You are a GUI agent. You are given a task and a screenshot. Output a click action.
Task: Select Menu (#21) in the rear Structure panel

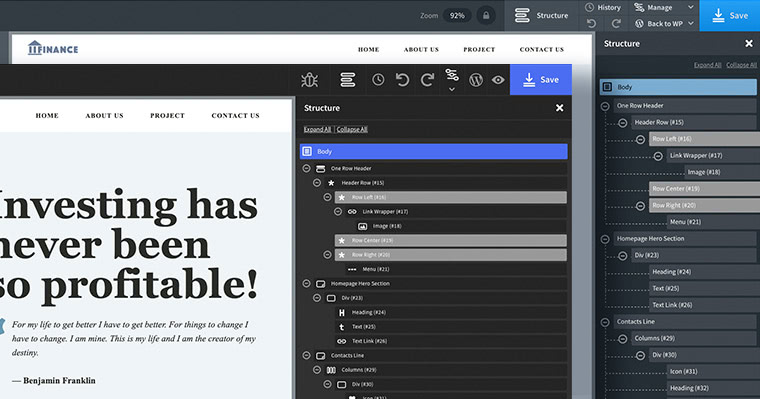(x=713, y=223)
